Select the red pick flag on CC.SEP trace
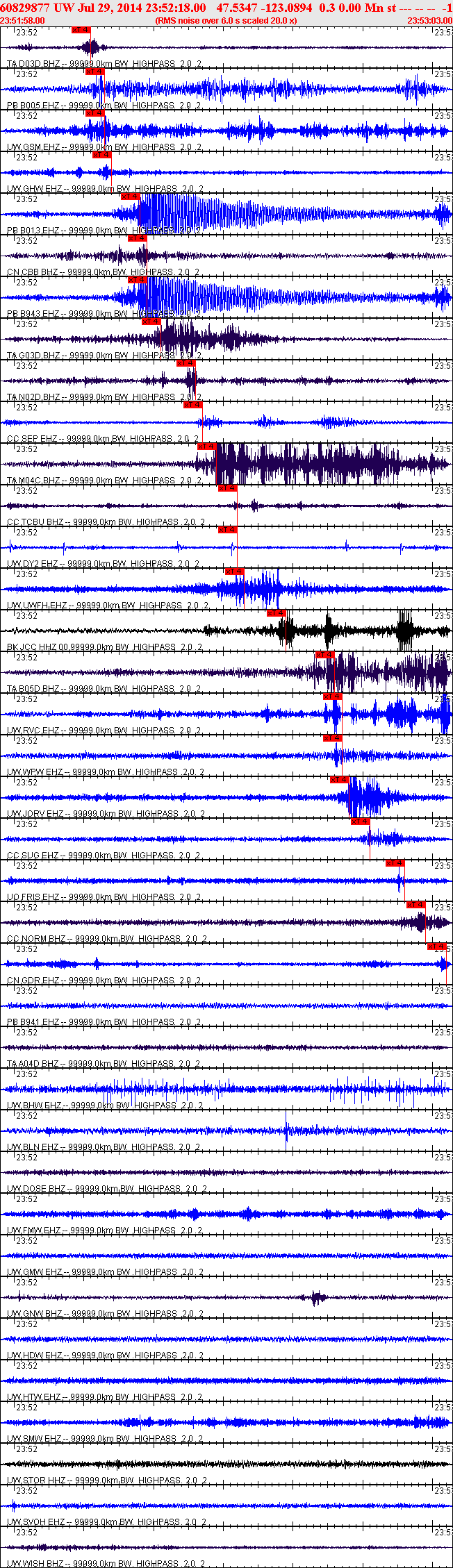453x1568 pixels. click(x=192, y=405)
